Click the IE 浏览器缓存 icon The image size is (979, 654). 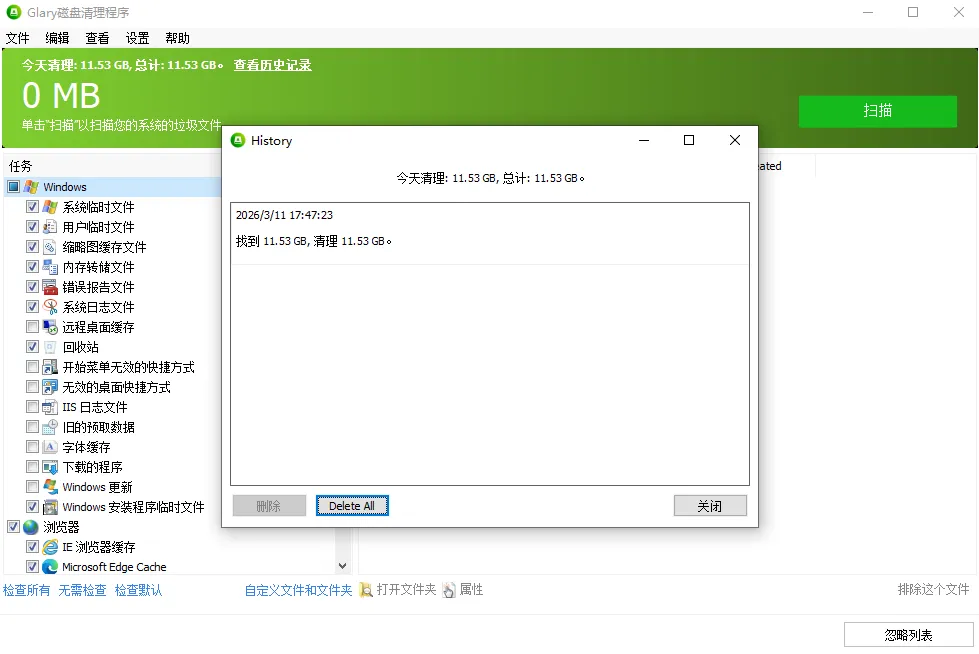50,547
